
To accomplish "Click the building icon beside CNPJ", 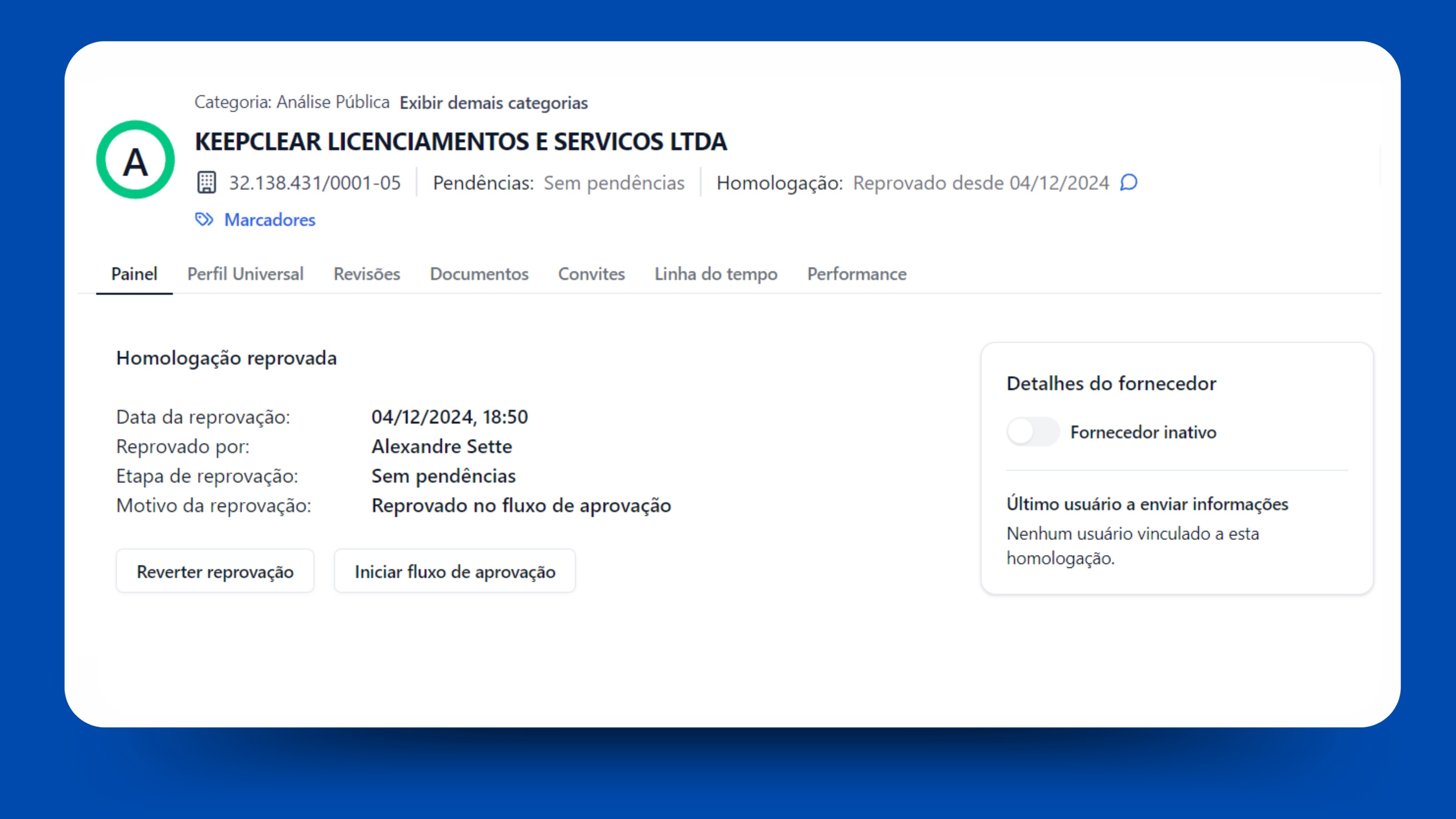I will (x=206, y=182).
